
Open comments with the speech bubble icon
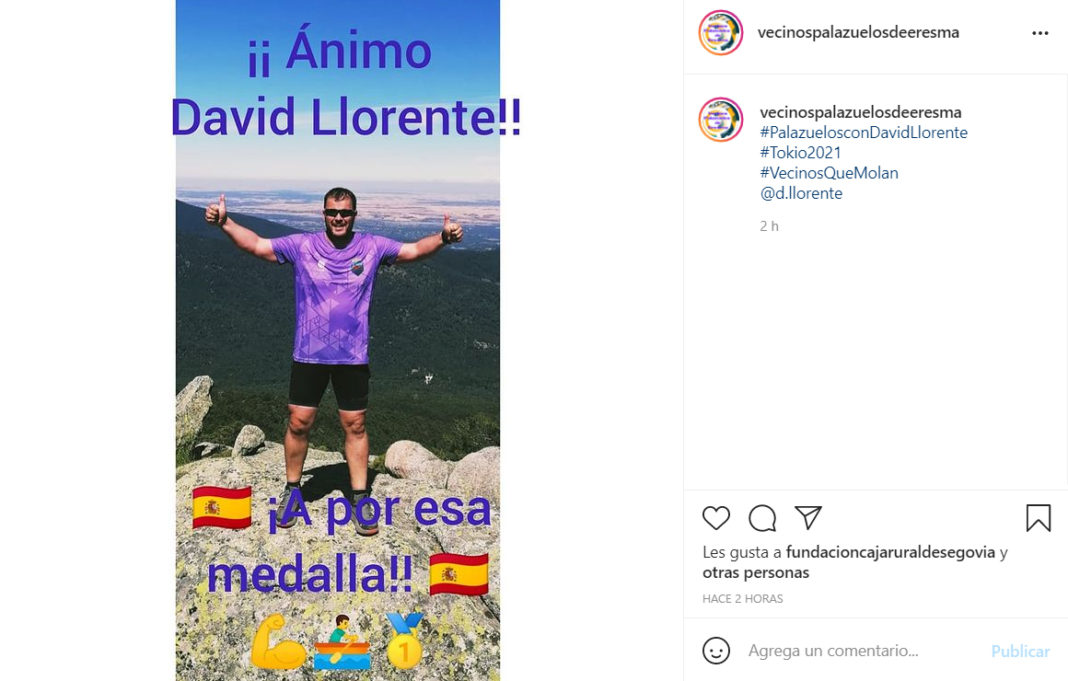(x=762, y=518)
